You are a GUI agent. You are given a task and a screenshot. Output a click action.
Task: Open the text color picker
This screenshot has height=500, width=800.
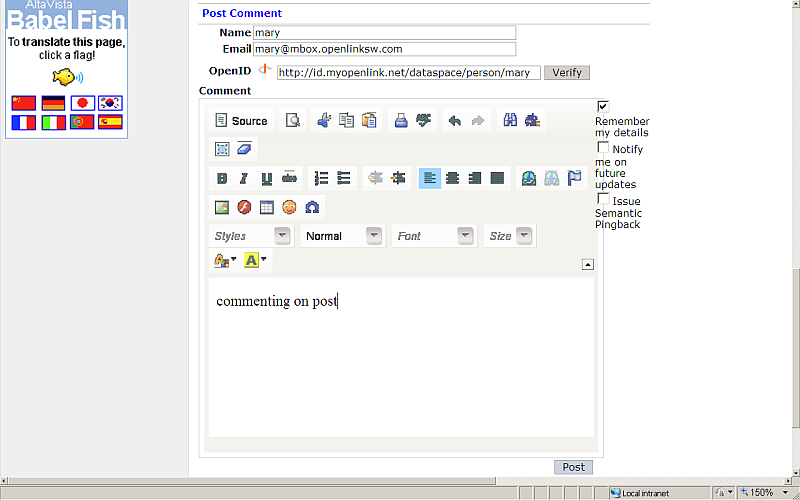pyautogui.click(x=226, y=261)
